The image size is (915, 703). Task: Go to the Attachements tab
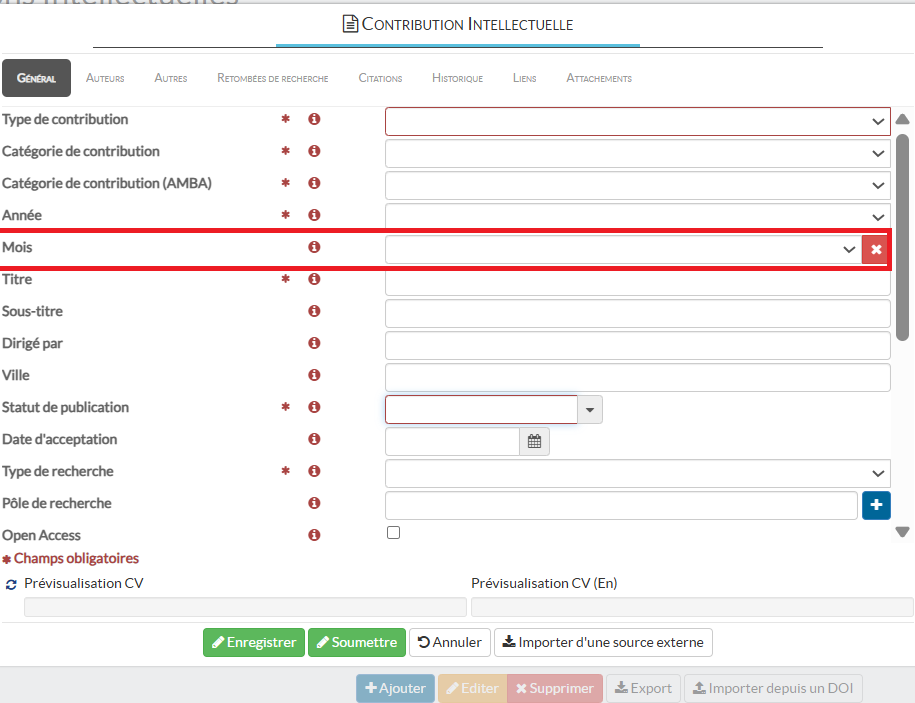pos(598,78)
